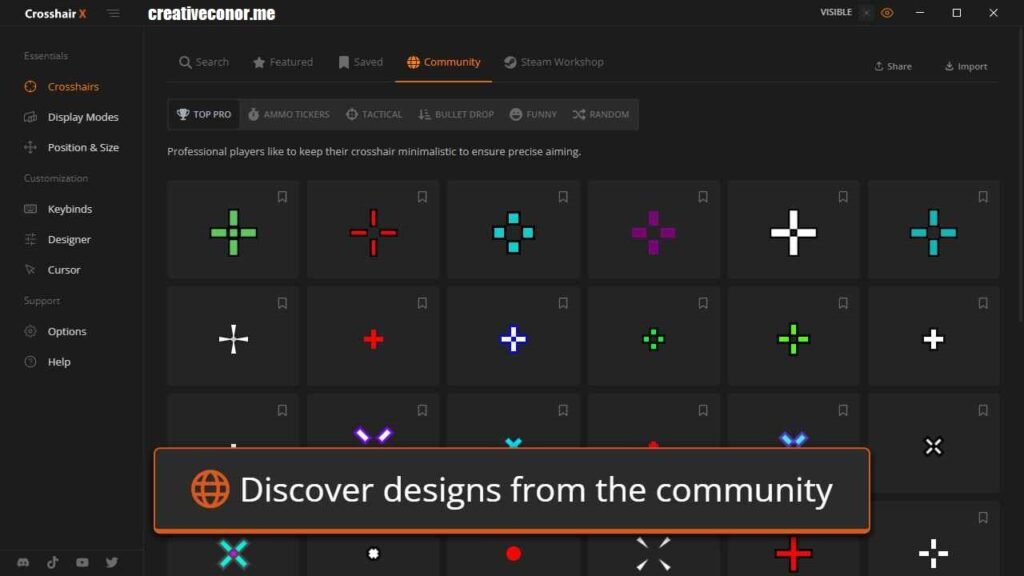Go to Position & Size settings
This screenshot has height=576, width=1024.
[x=71, y=148]
